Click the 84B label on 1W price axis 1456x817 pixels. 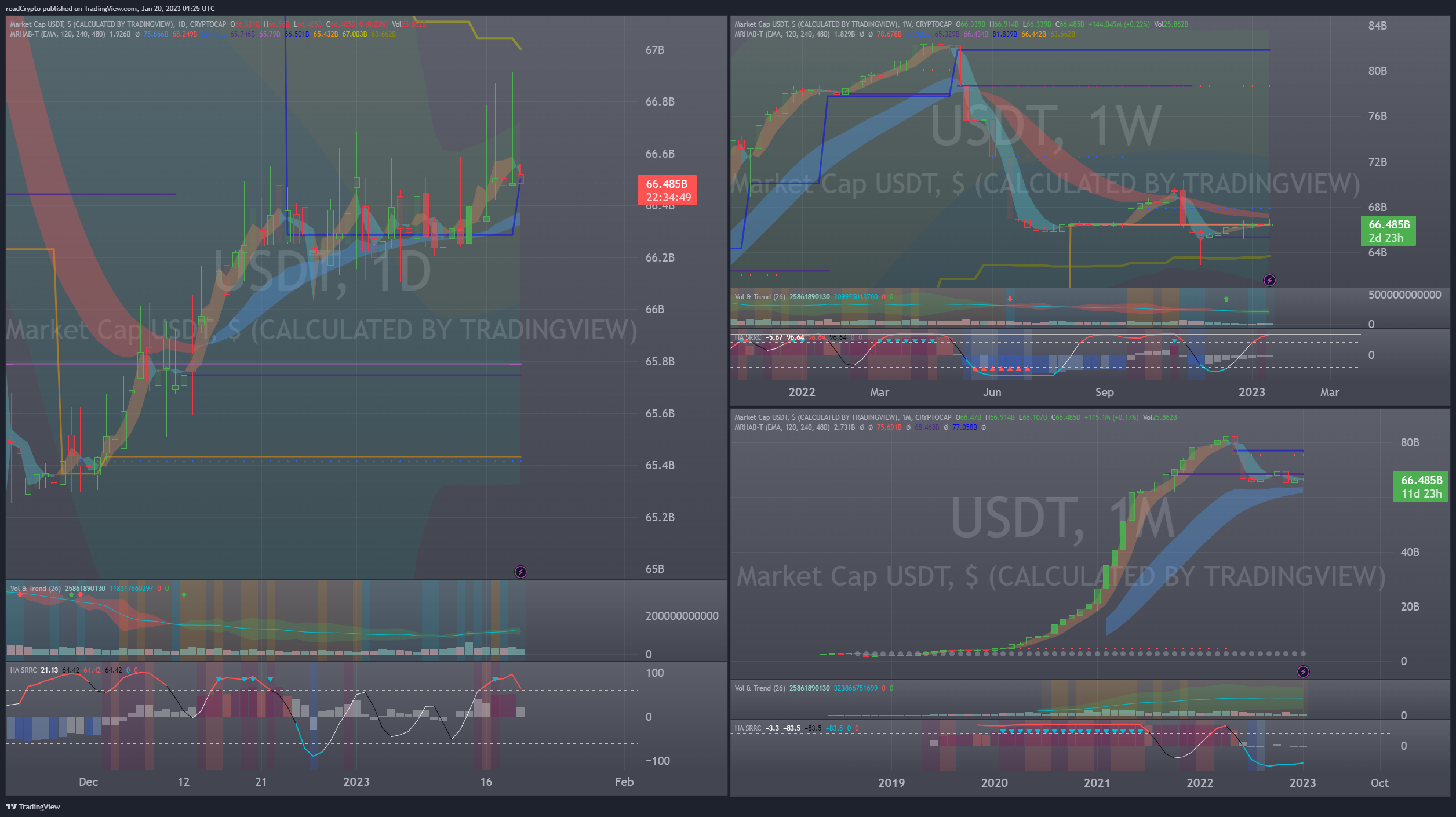pyautogui.click(x=1377, y=26)
